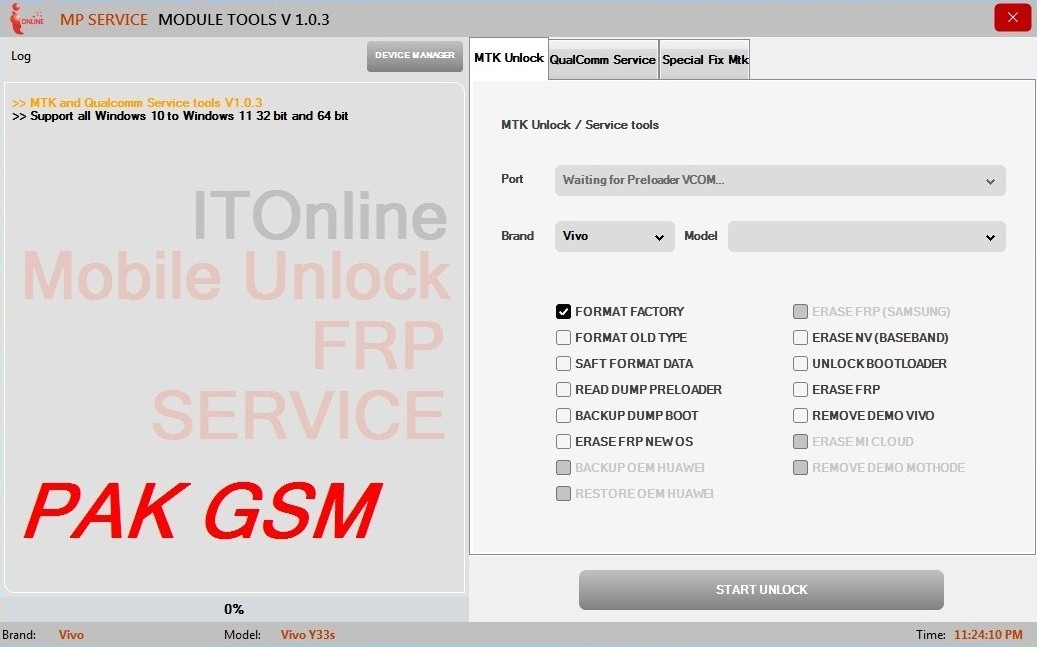The height and width of the screenshot is (647, 1037).
Task: Check the BACKUP DUMP BOOT box
Action: coord(563,415)
